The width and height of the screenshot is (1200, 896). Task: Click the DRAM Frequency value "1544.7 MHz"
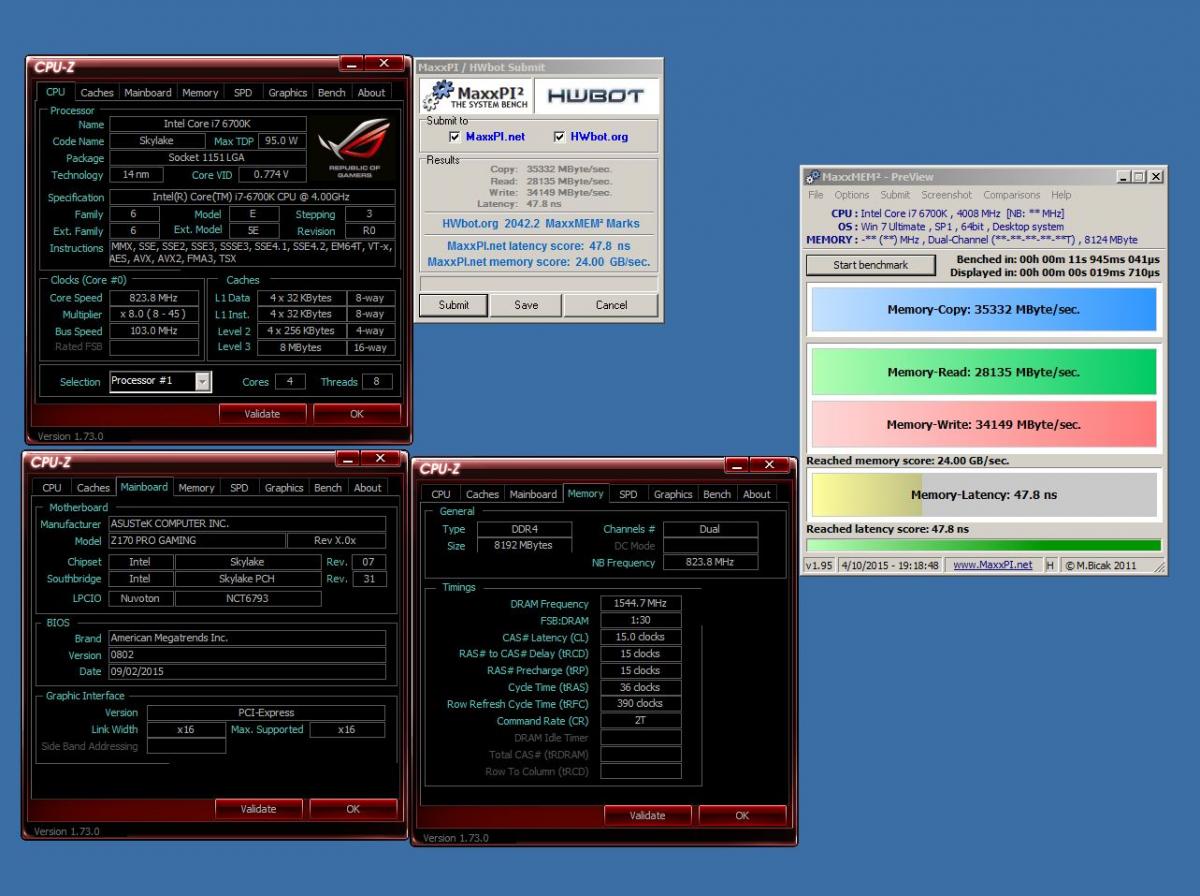(x=640, y=604)
